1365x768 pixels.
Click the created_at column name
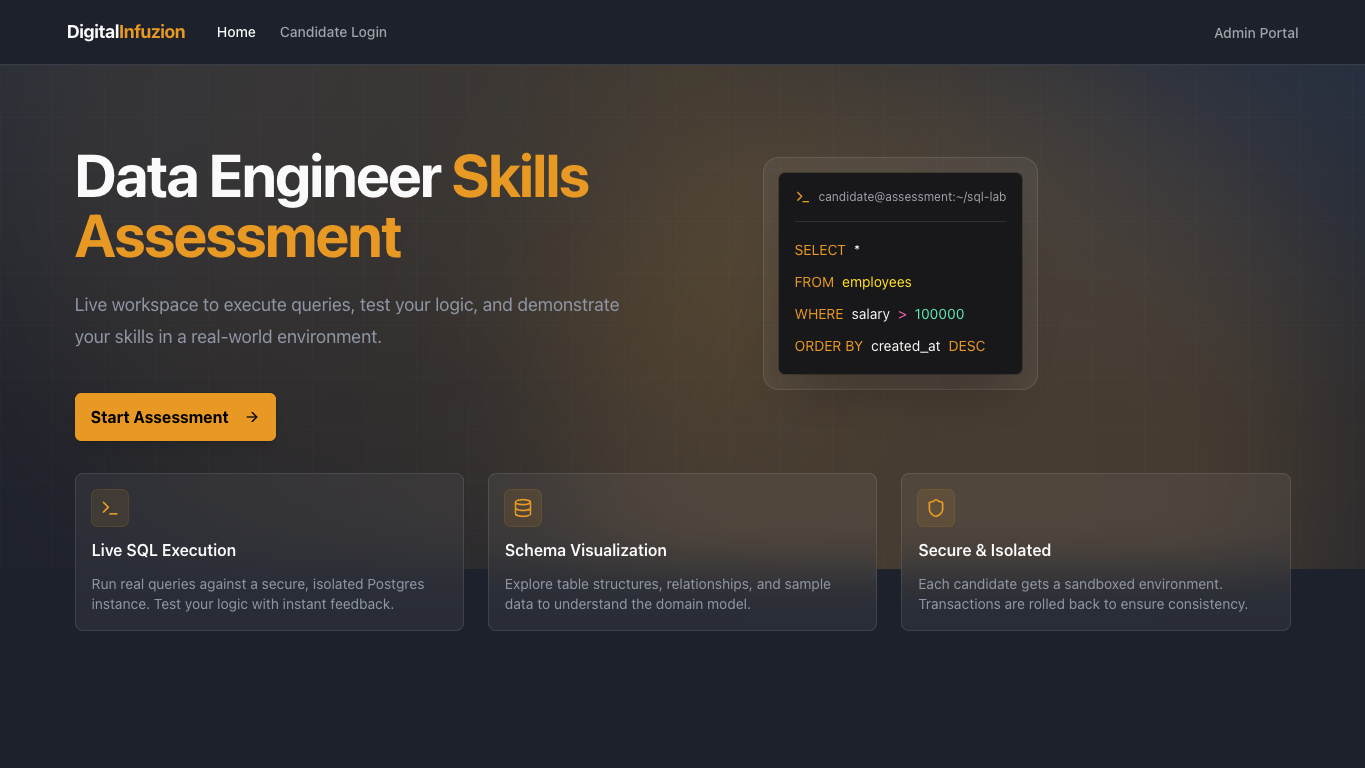pyautogui.click(x=905, y=346)
